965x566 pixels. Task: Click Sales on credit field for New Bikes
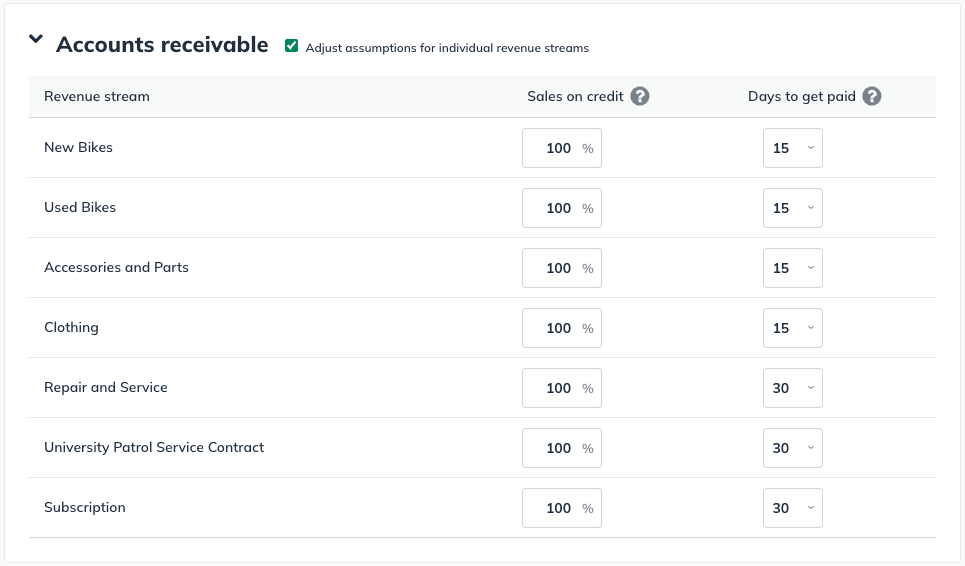(555, 148)
